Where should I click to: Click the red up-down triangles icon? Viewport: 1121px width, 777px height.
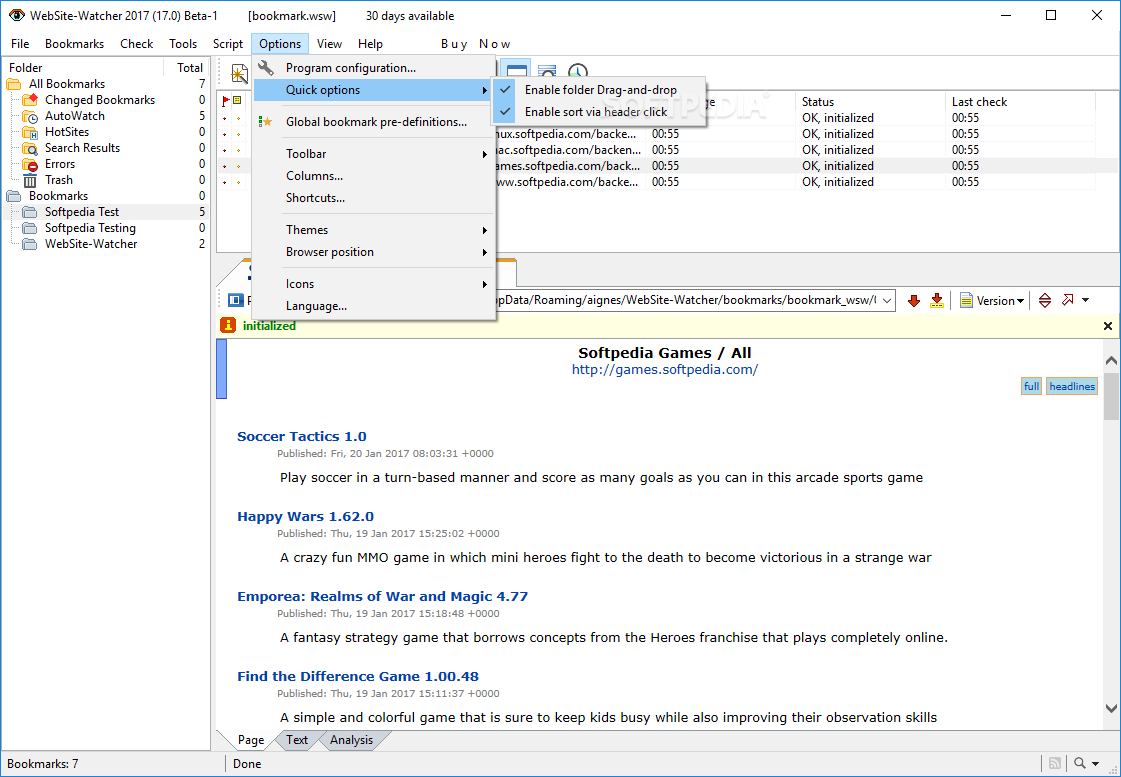(1045, 301)
